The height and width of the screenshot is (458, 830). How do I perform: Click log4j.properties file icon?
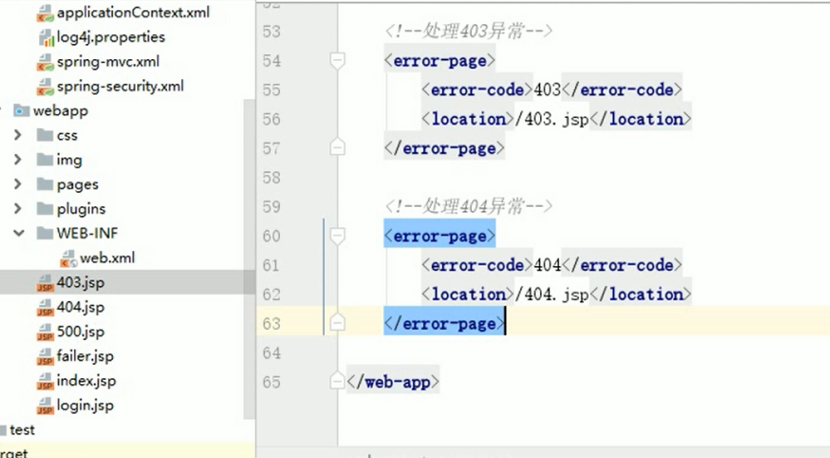click(46, 38)
